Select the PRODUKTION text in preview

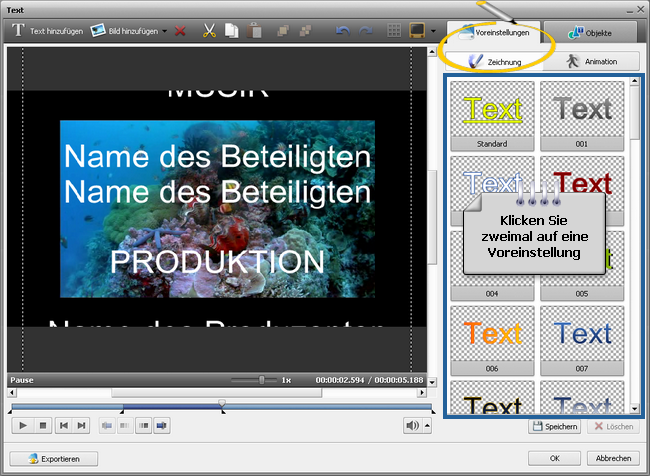tap(217, 262)
